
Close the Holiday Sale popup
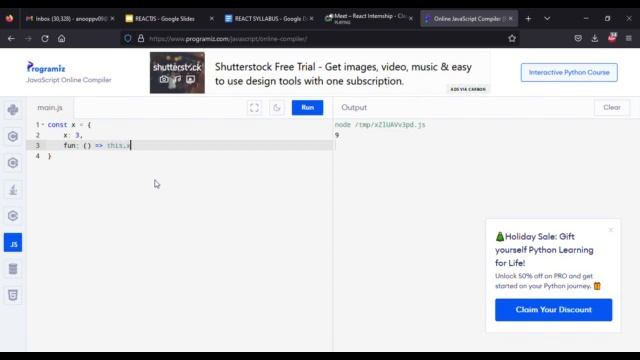click(x=611, y=230)
